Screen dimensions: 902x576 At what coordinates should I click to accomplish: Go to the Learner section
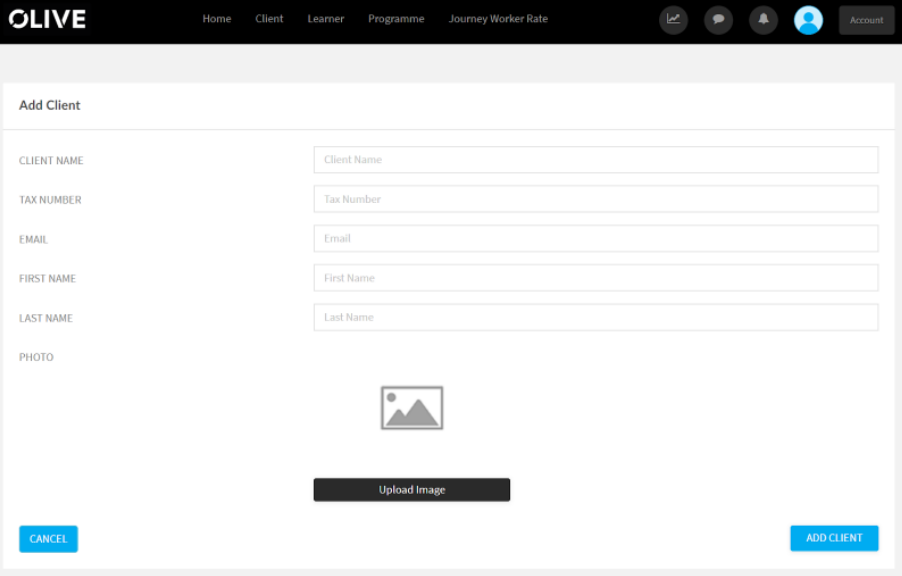[325, 18]
